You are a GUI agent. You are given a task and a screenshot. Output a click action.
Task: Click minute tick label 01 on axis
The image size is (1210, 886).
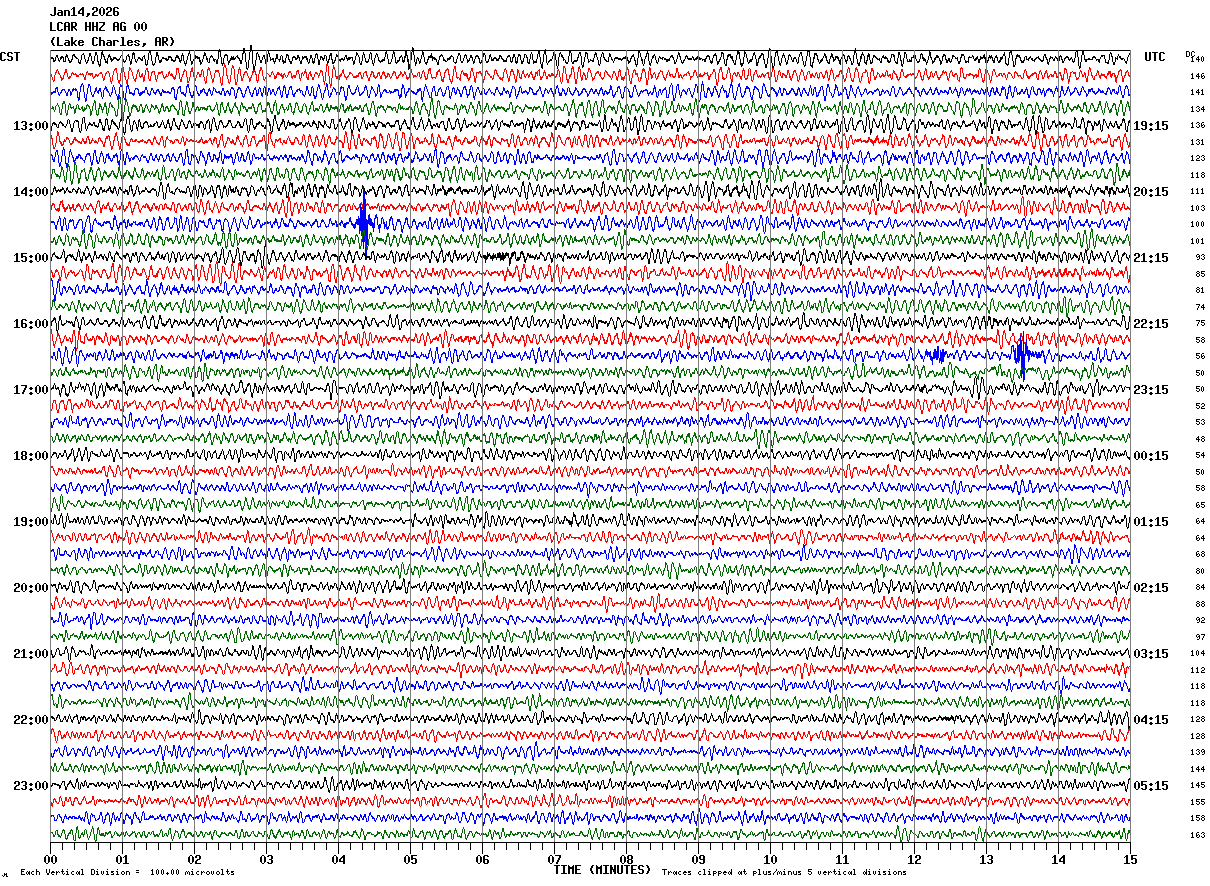(122, 859)
